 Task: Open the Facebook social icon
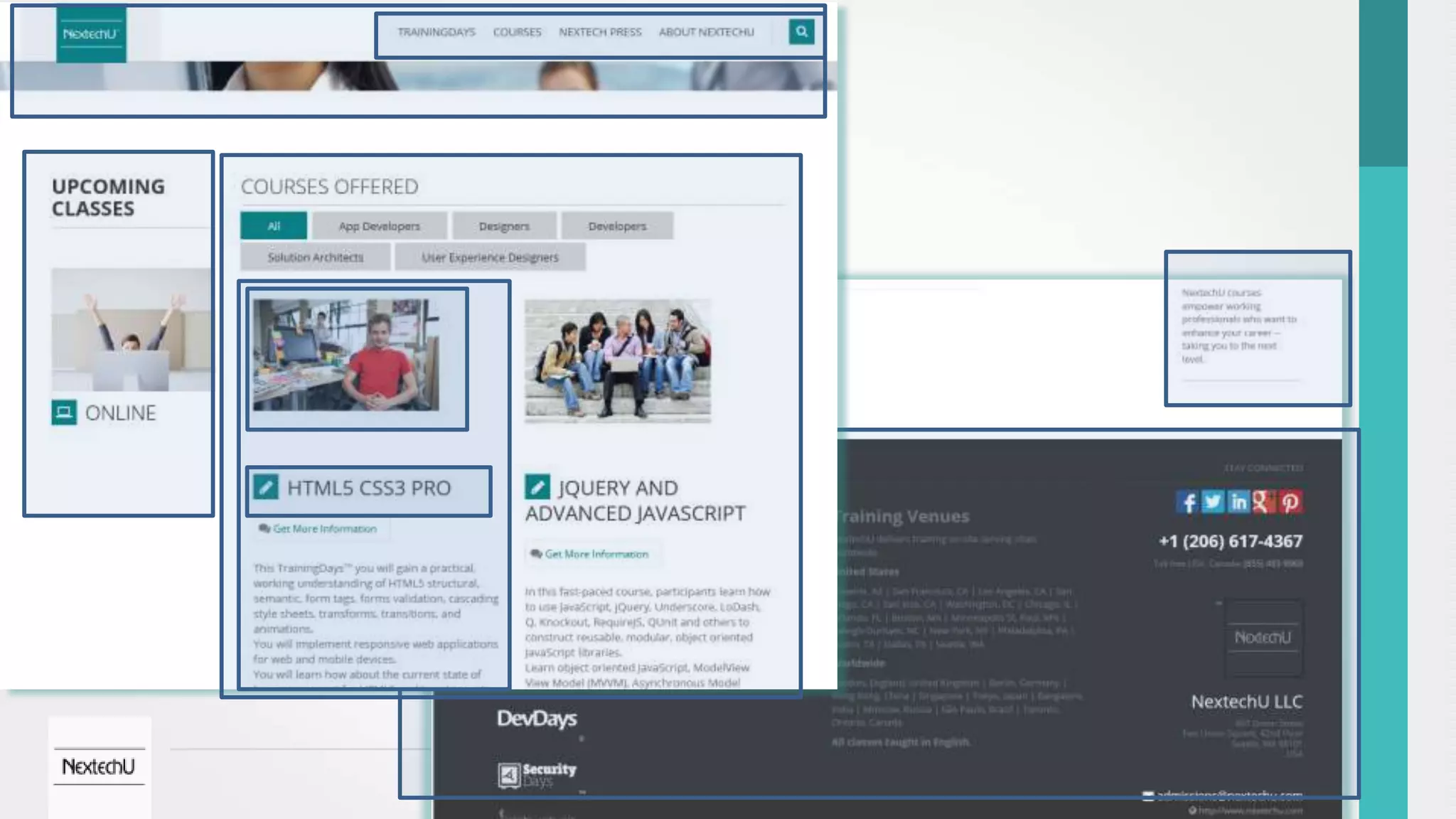pyautogui.click(x=1187, y=502)
